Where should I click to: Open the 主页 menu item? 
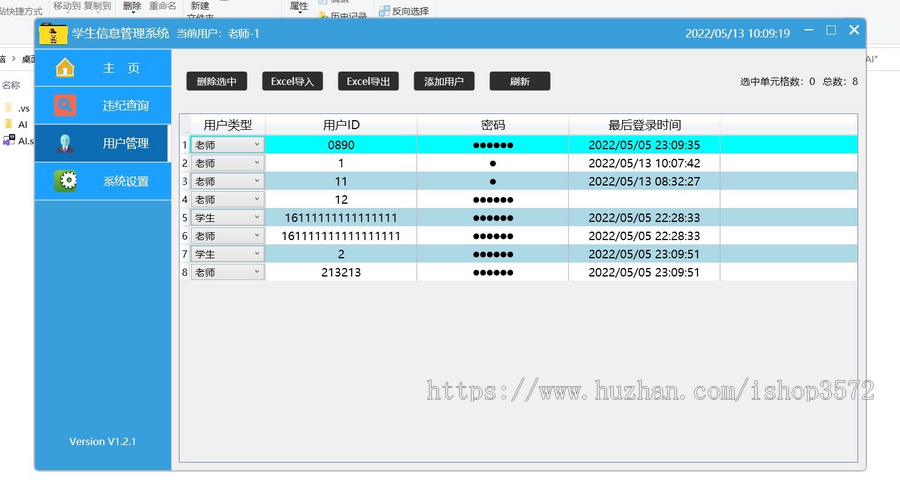tap(103, 68)
